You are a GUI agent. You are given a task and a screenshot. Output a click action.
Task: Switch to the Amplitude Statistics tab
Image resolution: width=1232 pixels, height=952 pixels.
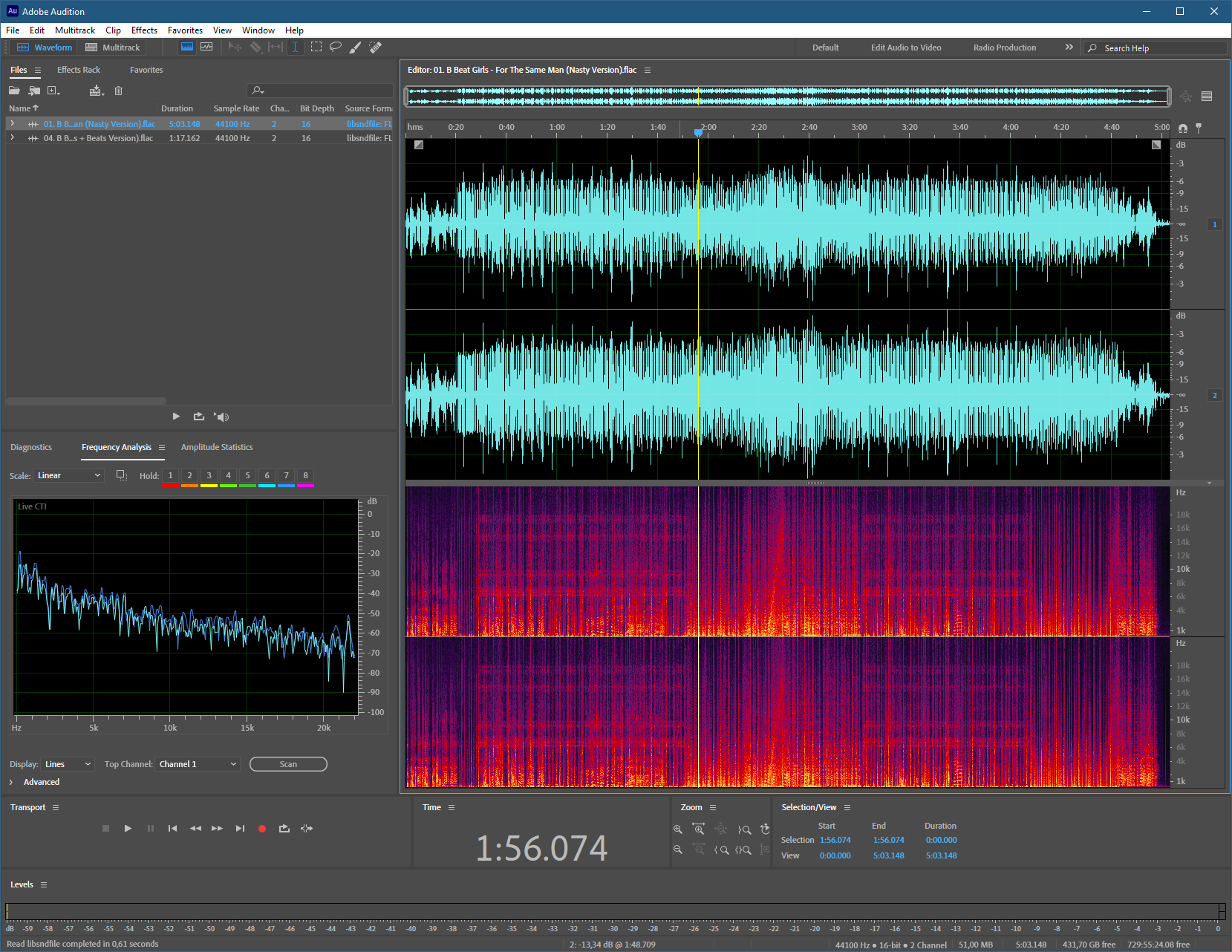[x=217, y=447]
